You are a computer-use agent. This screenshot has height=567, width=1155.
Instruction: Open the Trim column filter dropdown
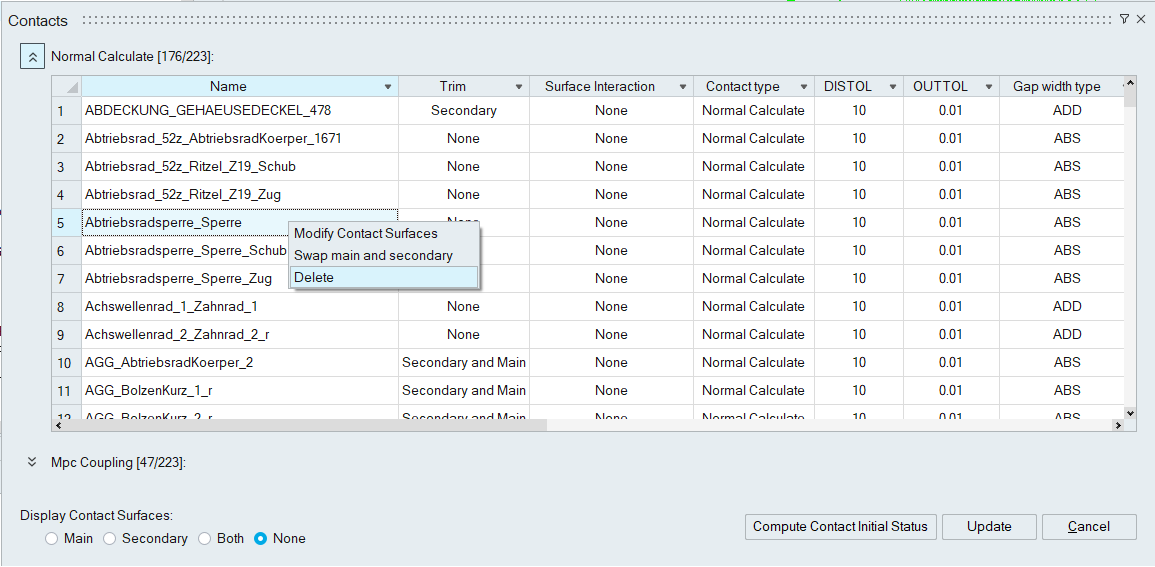519,87
